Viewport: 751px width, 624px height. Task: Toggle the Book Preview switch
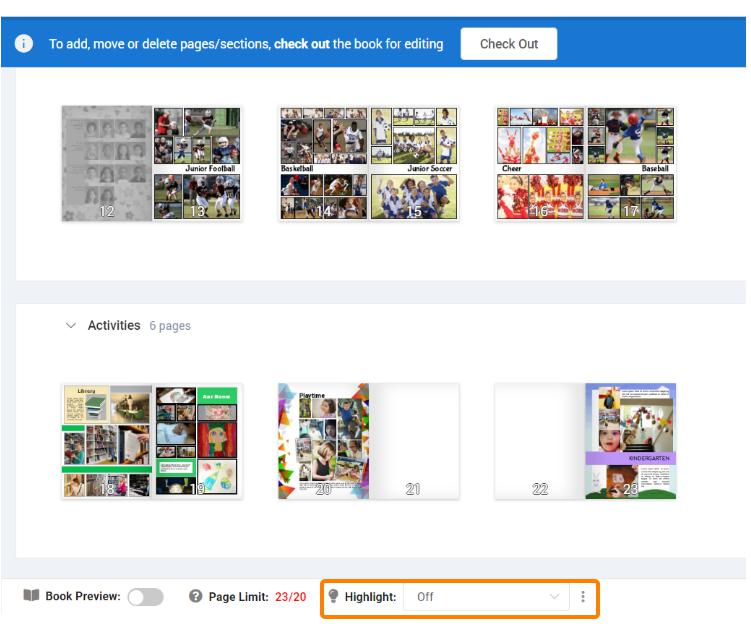[x=146, y=597]
